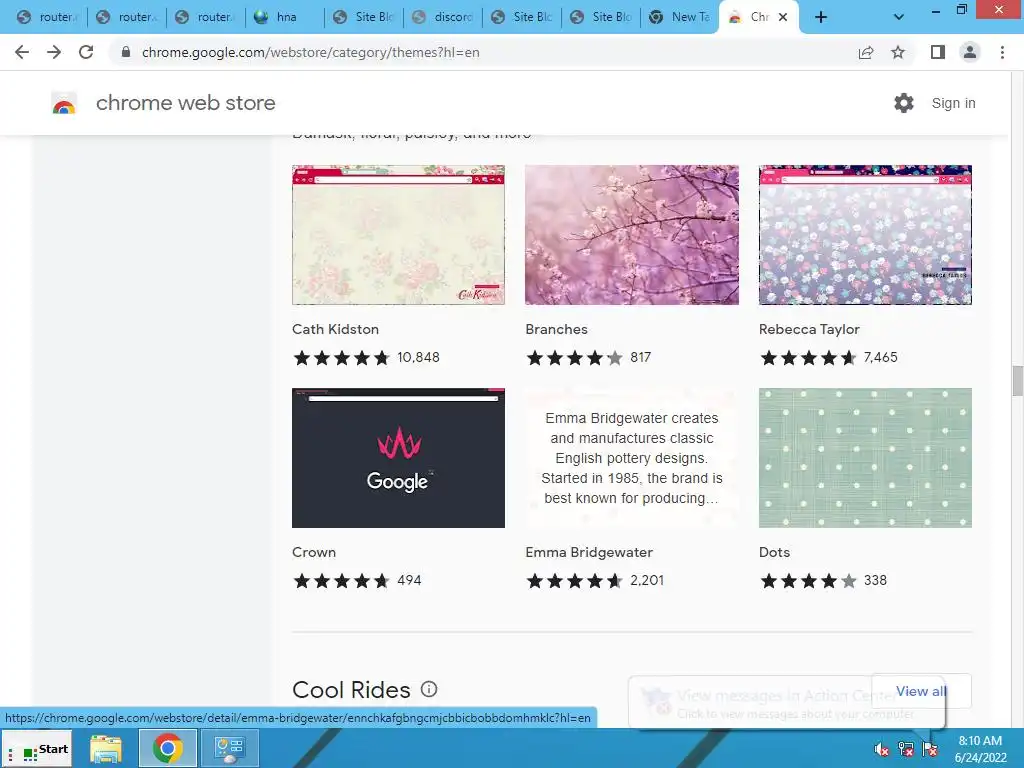Screen dimensions: 1024x768
Task: Click the Chrome taskbar icon
Action: [x=168, y=748]
